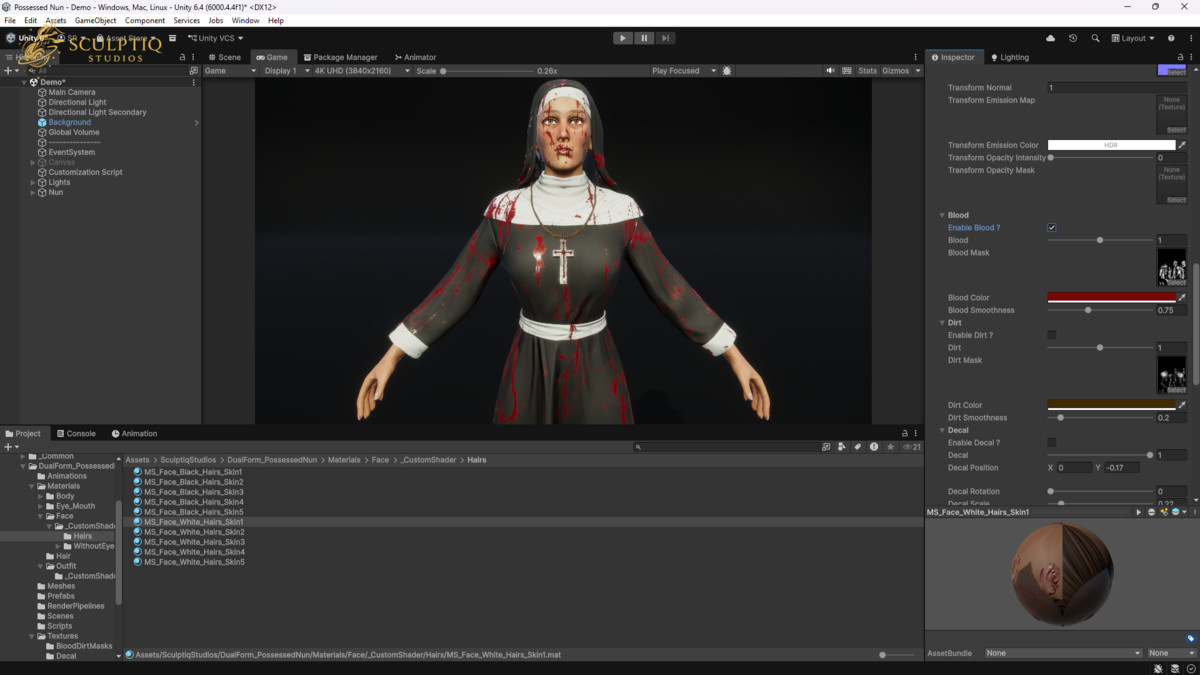Adjust the Blood Smoothness slider
This screenshot has height=675, width=1200.
(x=1100, y=310)
